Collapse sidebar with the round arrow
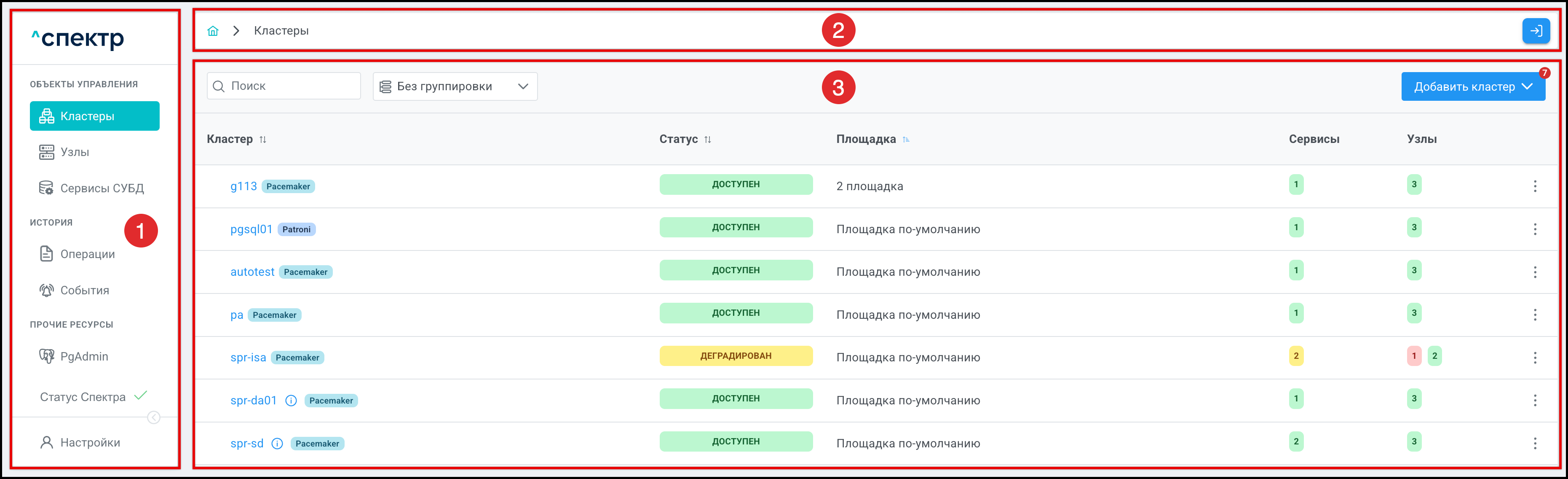This screenshot has width=1568, height=479. (x=153, y=417)
